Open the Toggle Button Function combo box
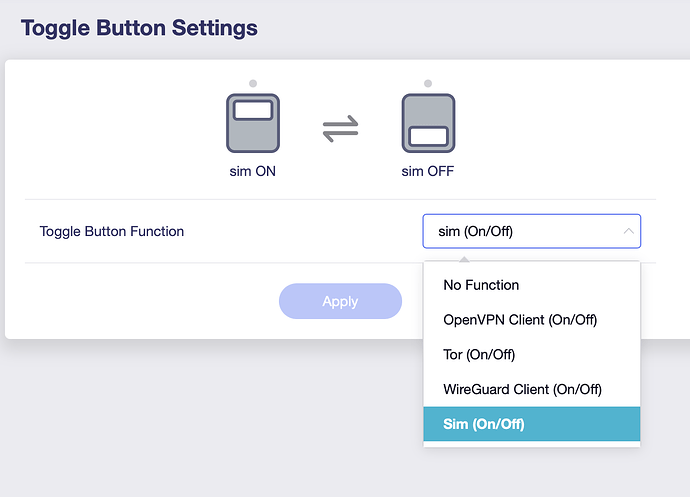The height and width of the screenshot is (497, 690). click(520, 231)
